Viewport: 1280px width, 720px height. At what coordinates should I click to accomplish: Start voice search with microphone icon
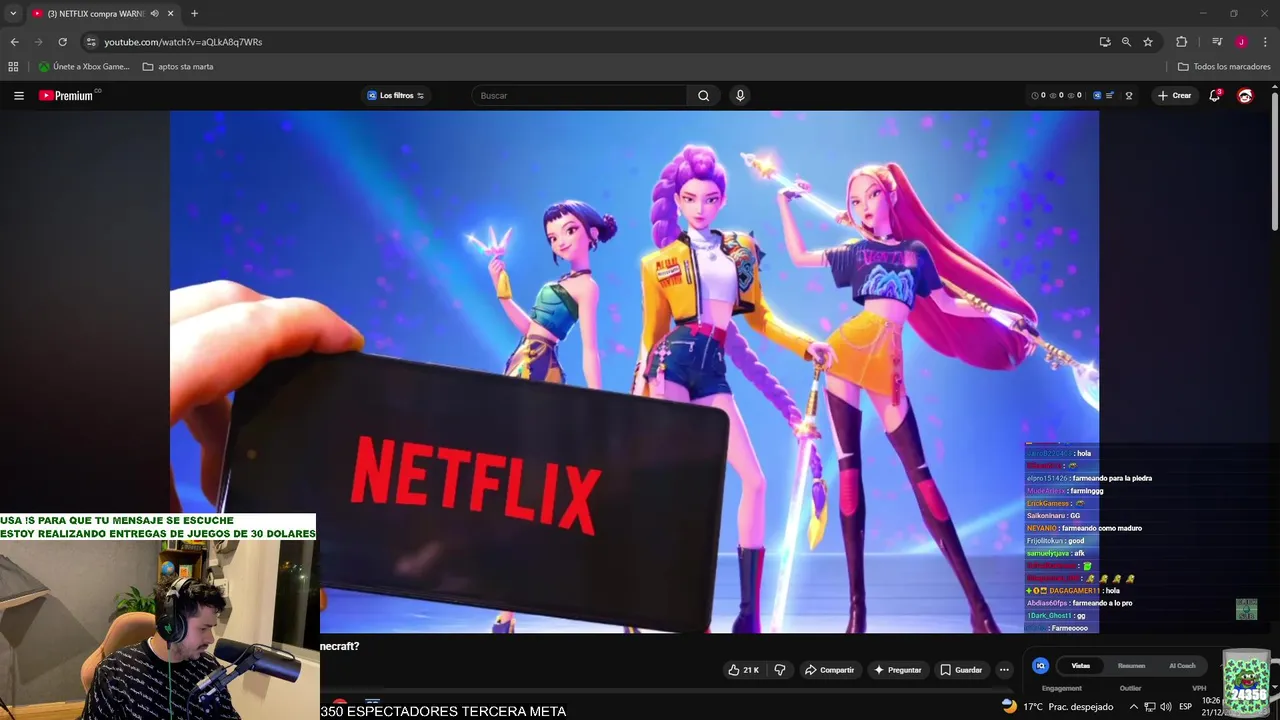click(x=740, y=96)
